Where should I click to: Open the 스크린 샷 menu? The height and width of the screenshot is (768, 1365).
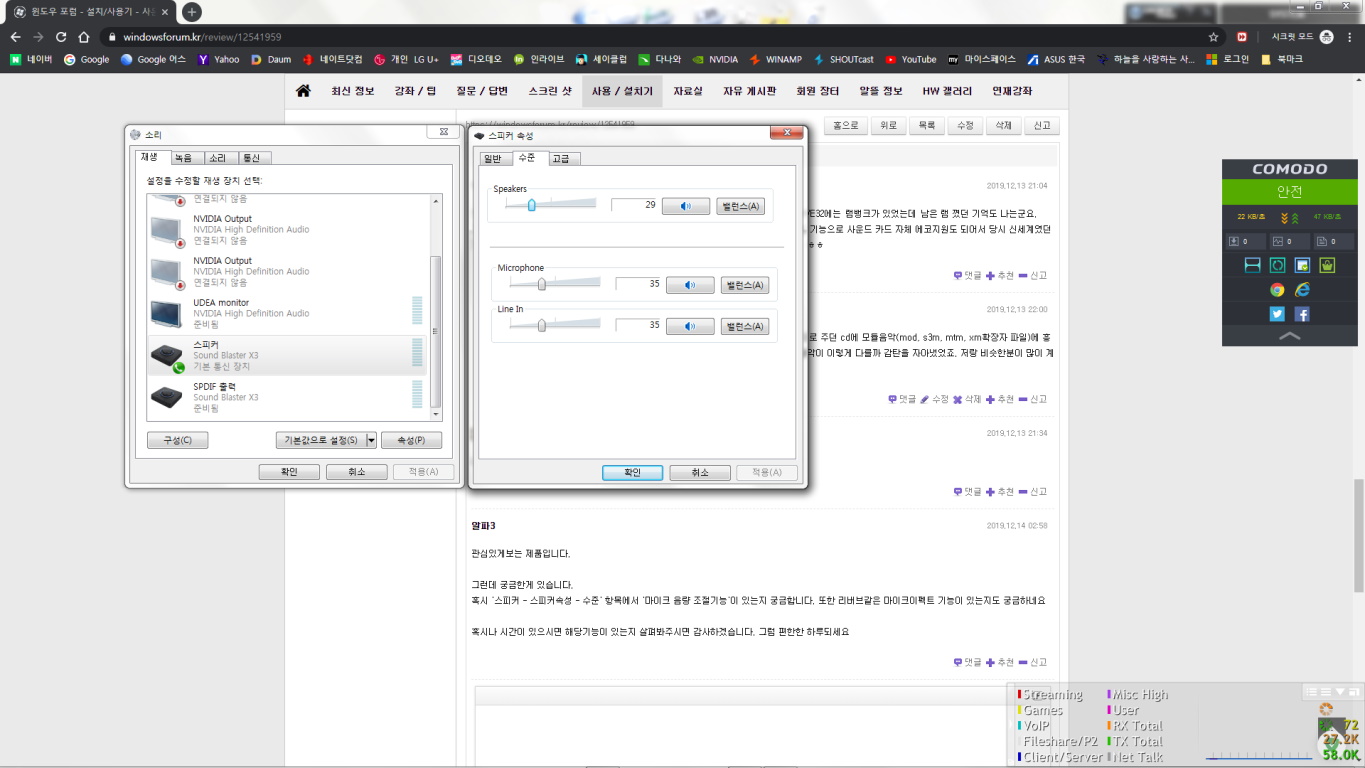point(550,91)
